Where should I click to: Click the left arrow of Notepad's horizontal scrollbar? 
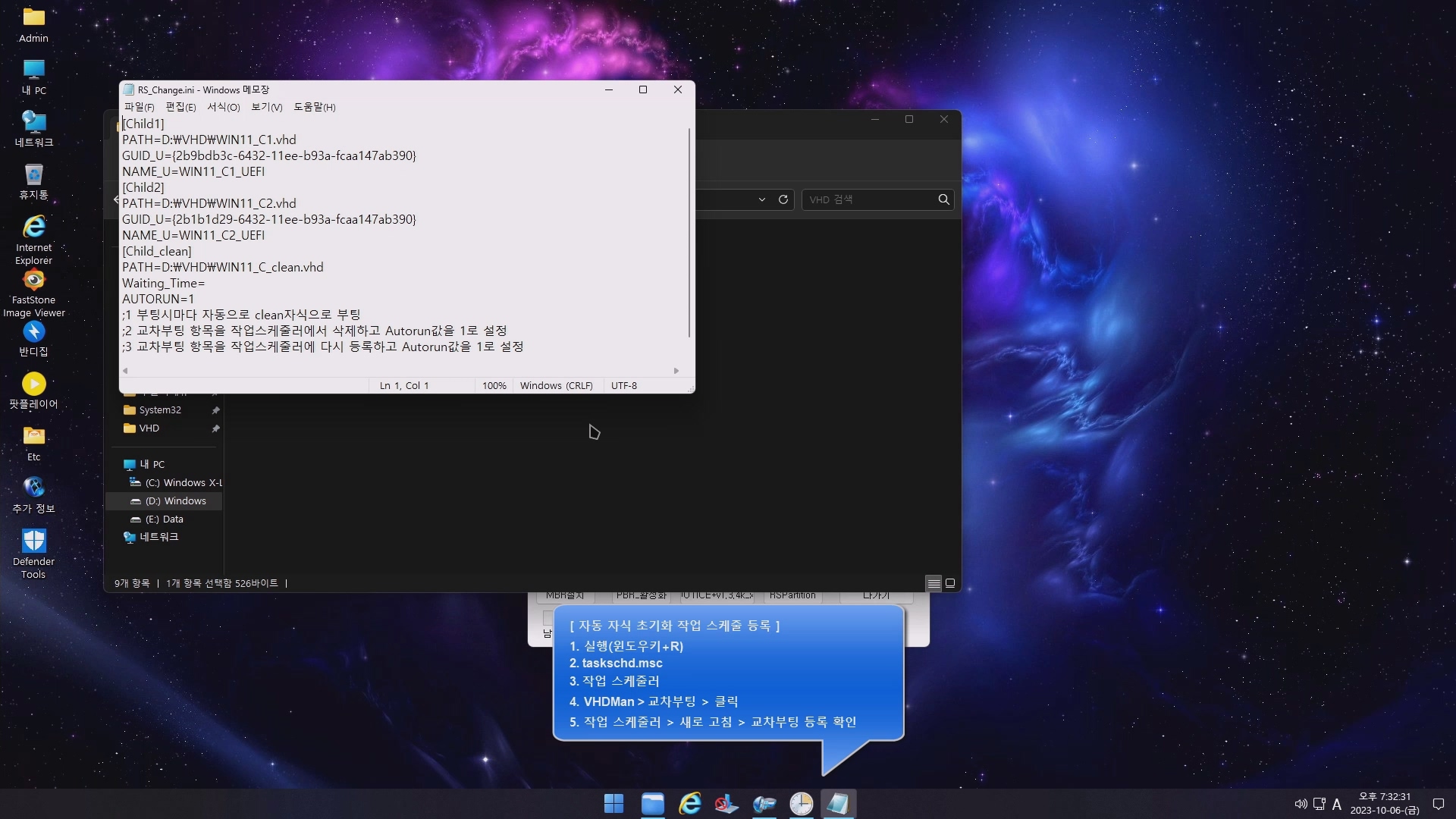(125, 371)
